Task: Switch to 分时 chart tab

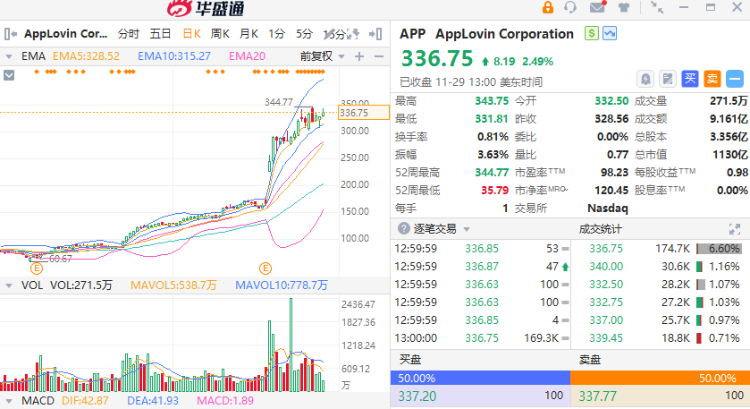Action: pyautogui.click(x=129, y=34)
